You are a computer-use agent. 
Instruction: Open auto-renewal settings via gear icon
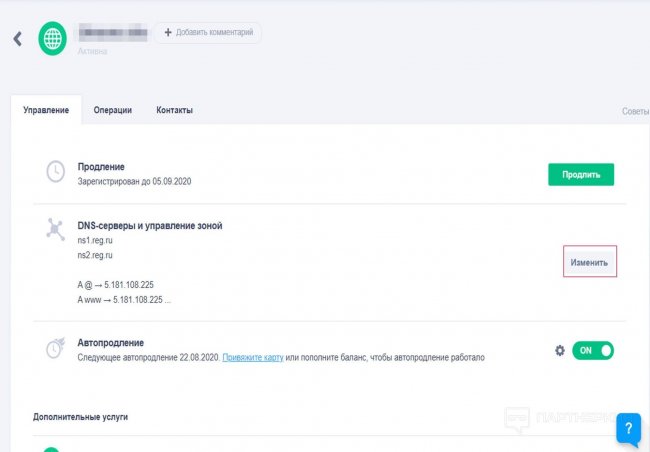[560, 351]
